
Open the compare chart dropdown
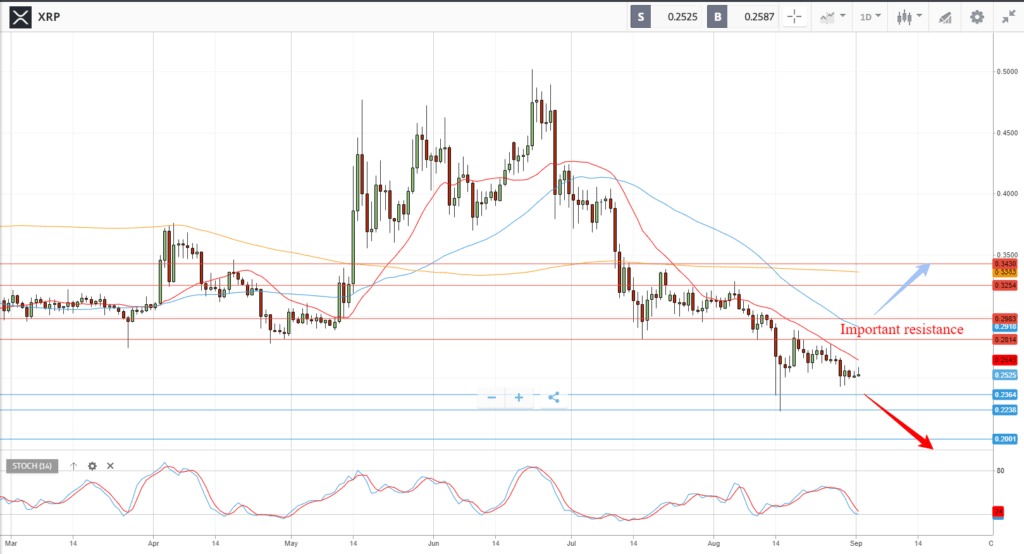832,17
